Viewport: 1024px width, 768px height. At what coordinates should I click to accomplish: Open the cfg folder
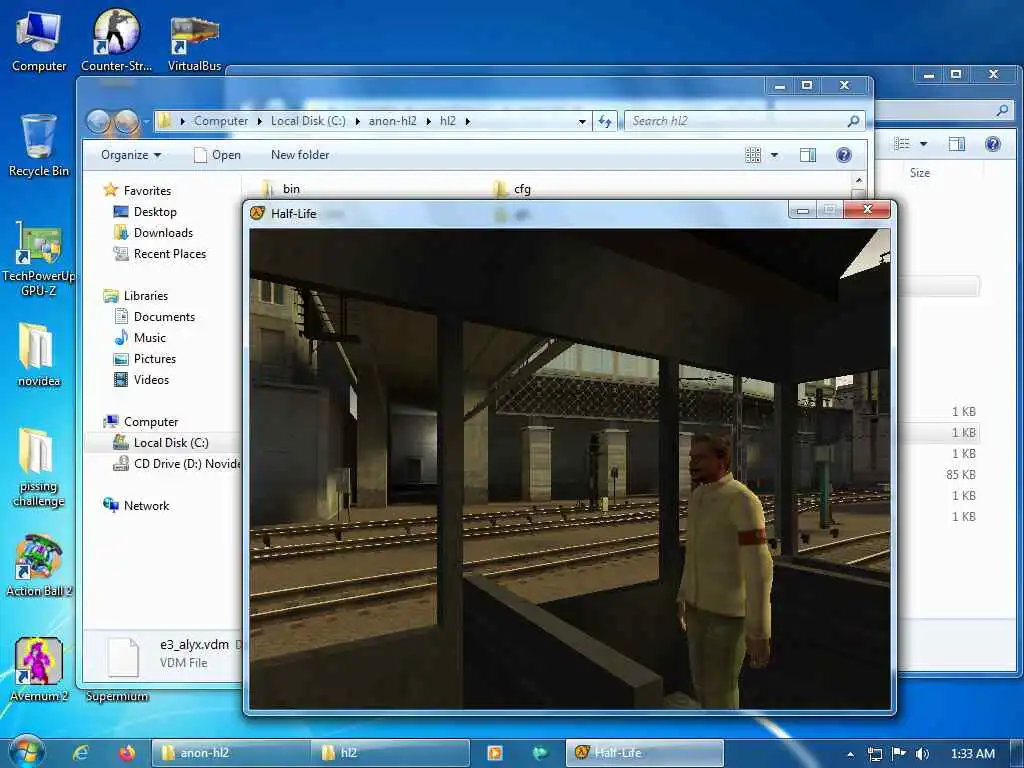(512, 189)
